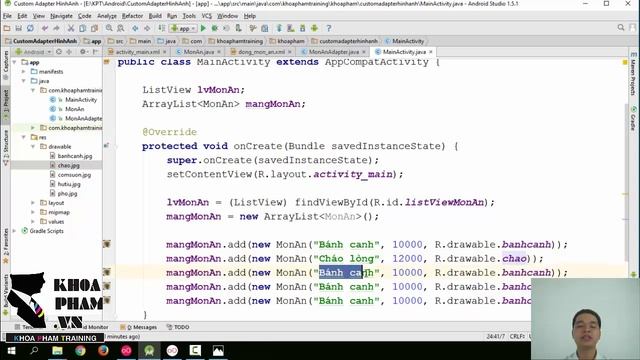Click the Replace icon in toolbar
This screenshot has height=360, width=640.
pos(121,28)
